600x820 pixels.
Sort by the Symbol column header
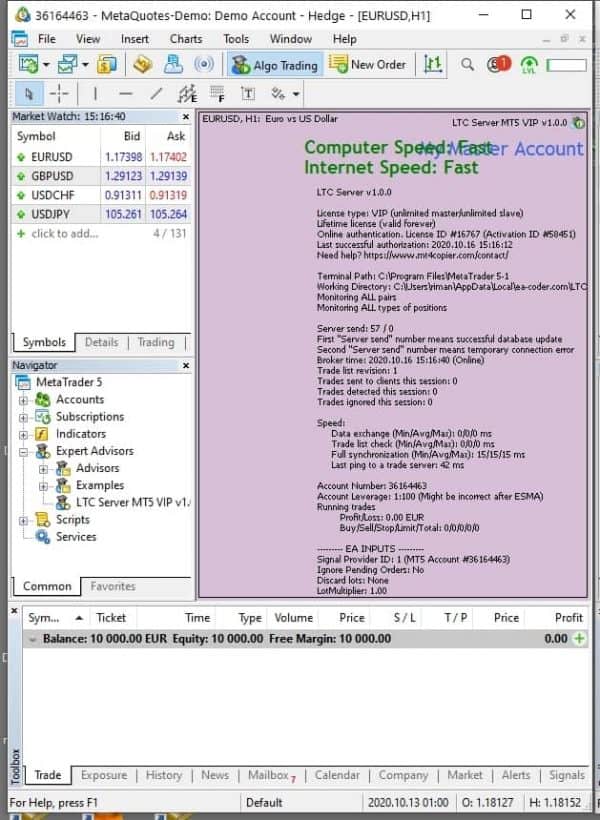click(x=56, y=618)
